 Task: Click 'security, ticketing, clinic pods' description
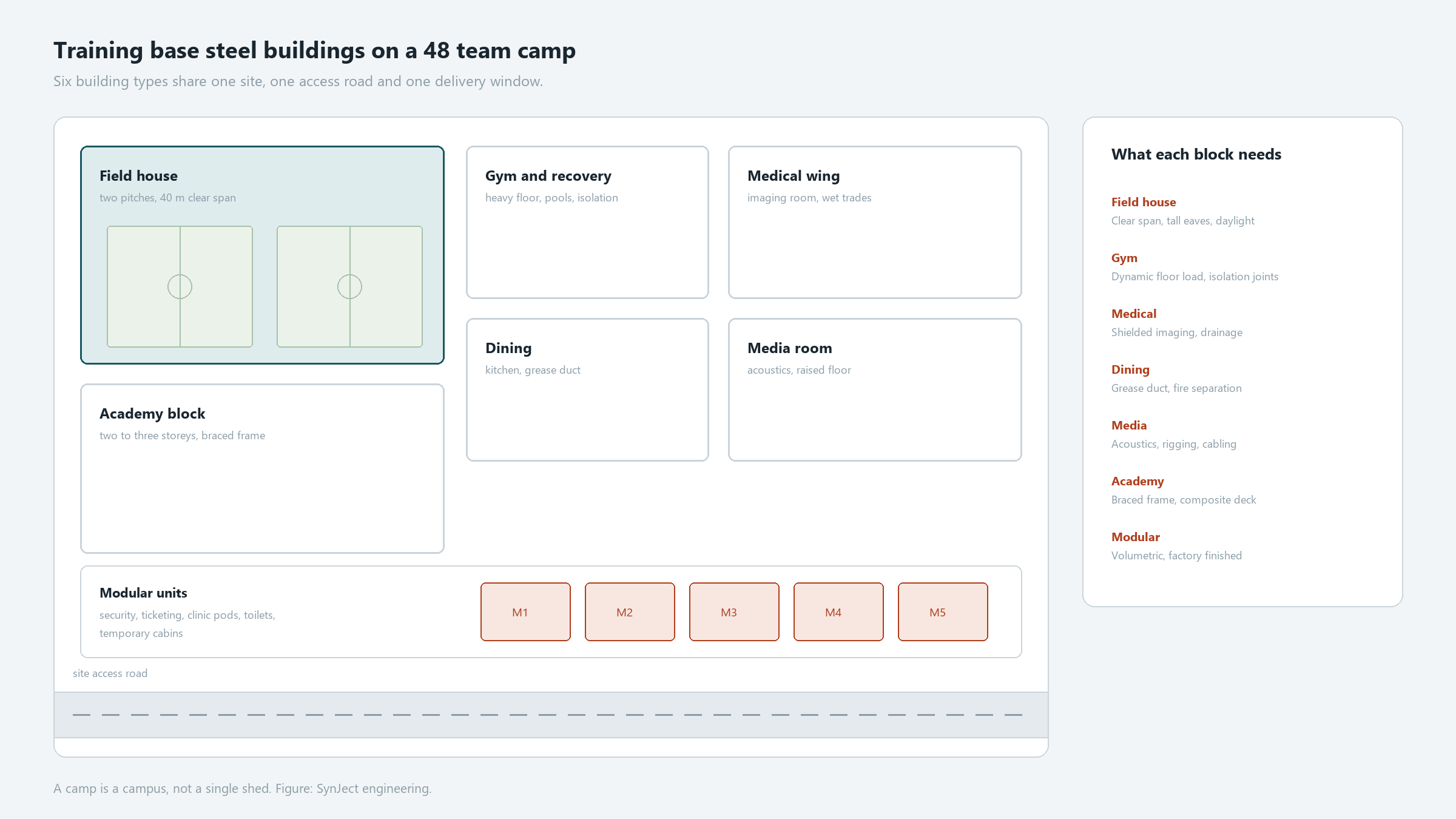point(187,624)
